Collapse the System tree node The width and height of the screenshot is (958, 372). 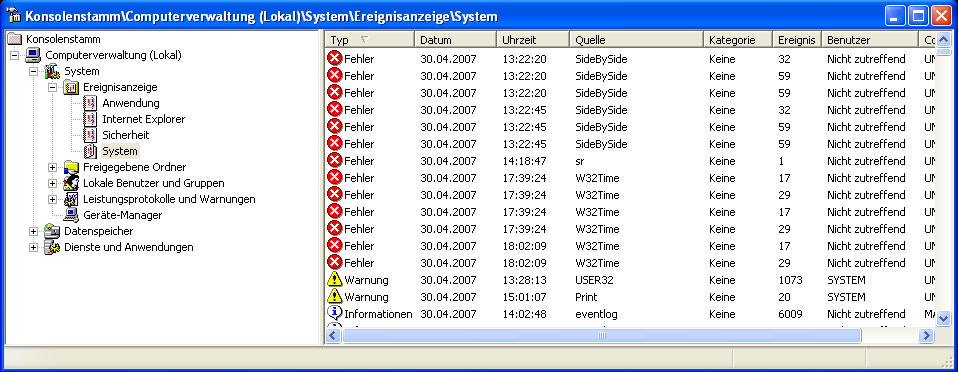(34, 71)
